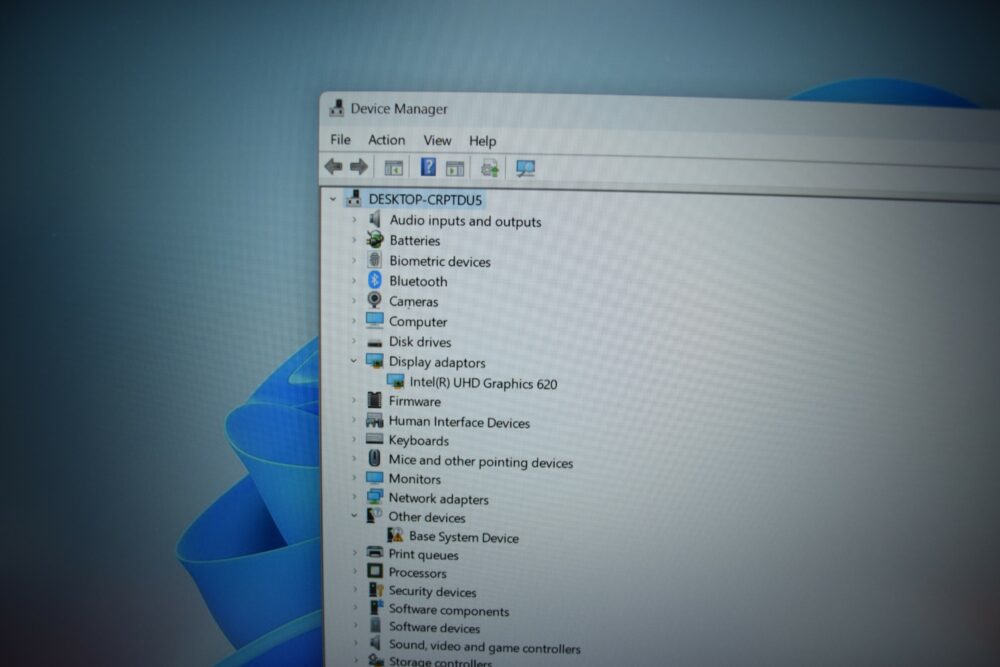Click the Audio inputs and outputs speaker icon
Image resolution: width=1000 pixels, height=667 pixels.
(x=375, y=219)
